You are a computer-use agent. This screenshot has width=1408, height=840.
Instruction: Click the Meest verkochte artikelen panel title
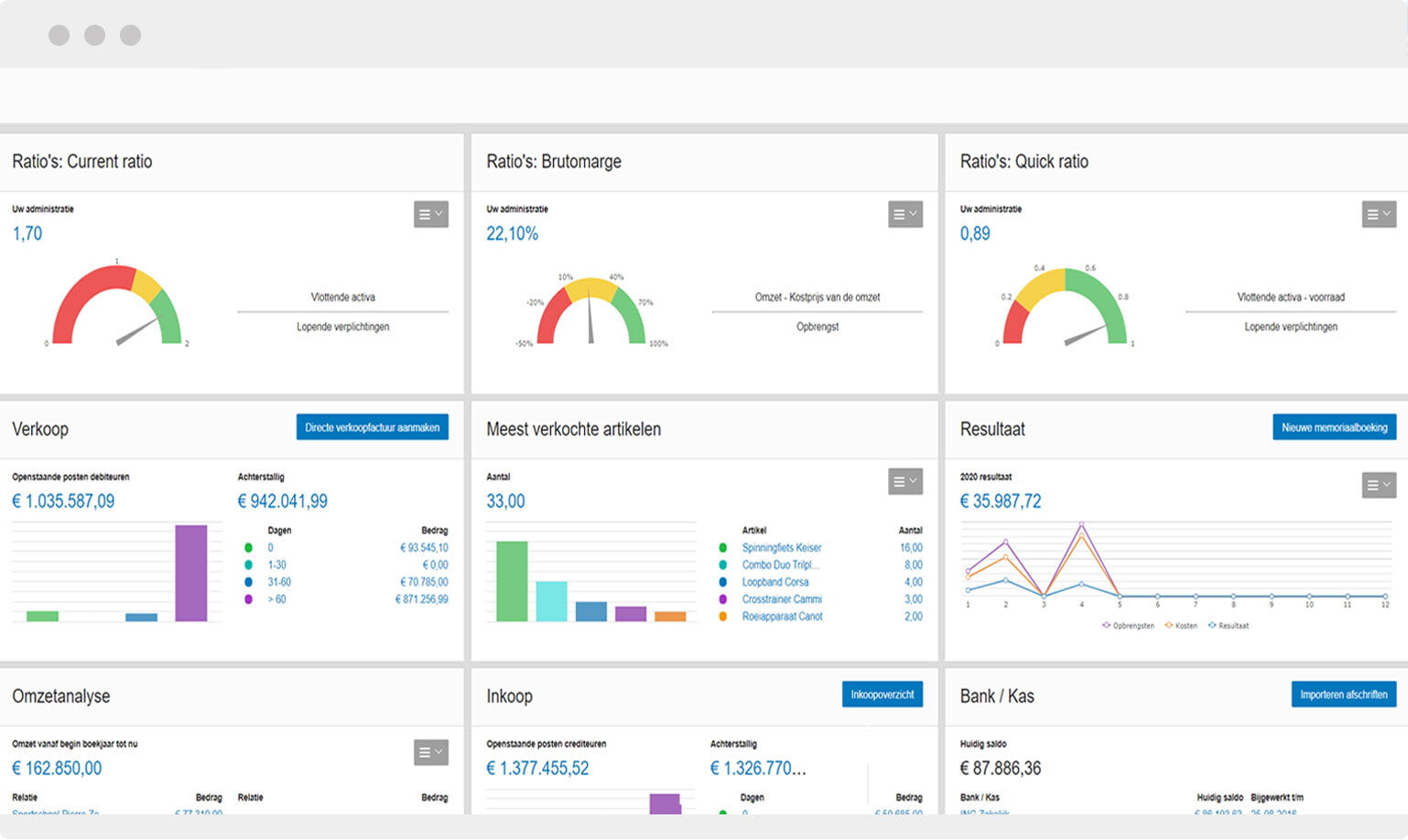click(x=574, y=428)
